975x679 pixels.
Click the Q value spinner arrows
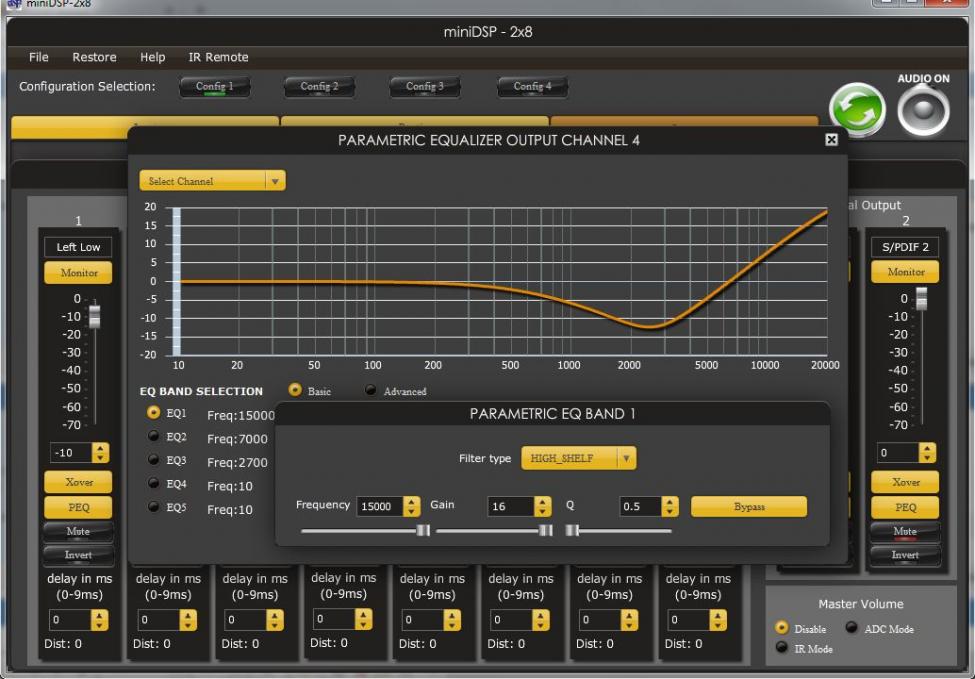(x=671, y=507)
